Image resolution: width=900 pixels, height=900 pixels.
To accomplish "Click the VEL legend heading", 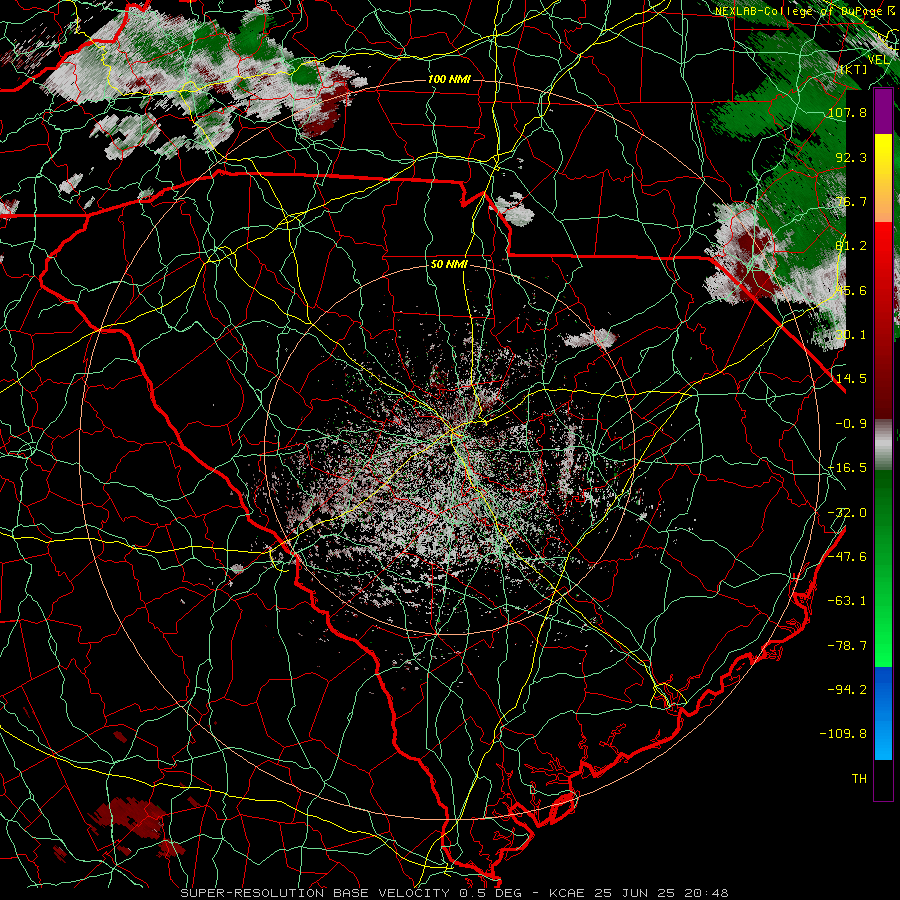I will (879, 60).
